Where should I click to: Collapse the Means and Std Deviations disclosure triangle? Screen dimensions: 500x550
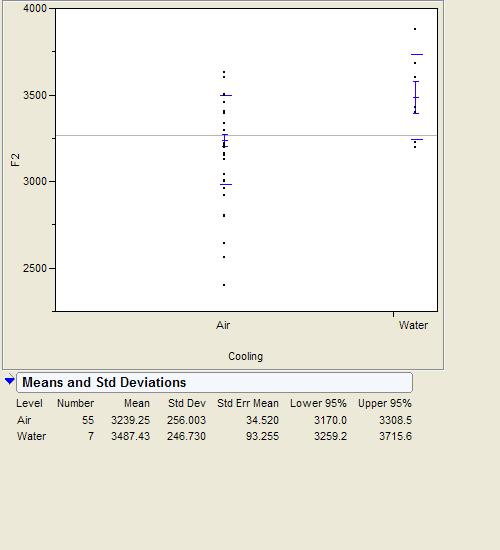(10, 381)
